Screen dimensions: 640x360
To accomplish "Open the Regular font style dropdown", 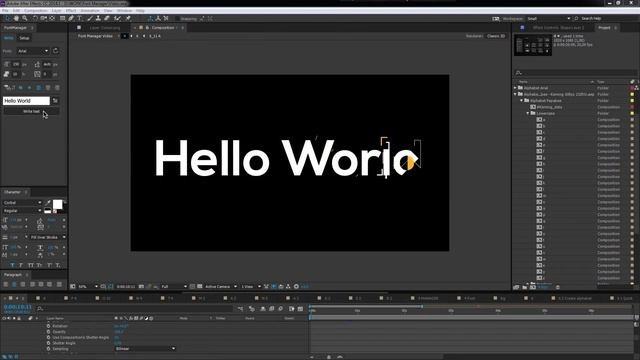I will click(x=22, y=211).
